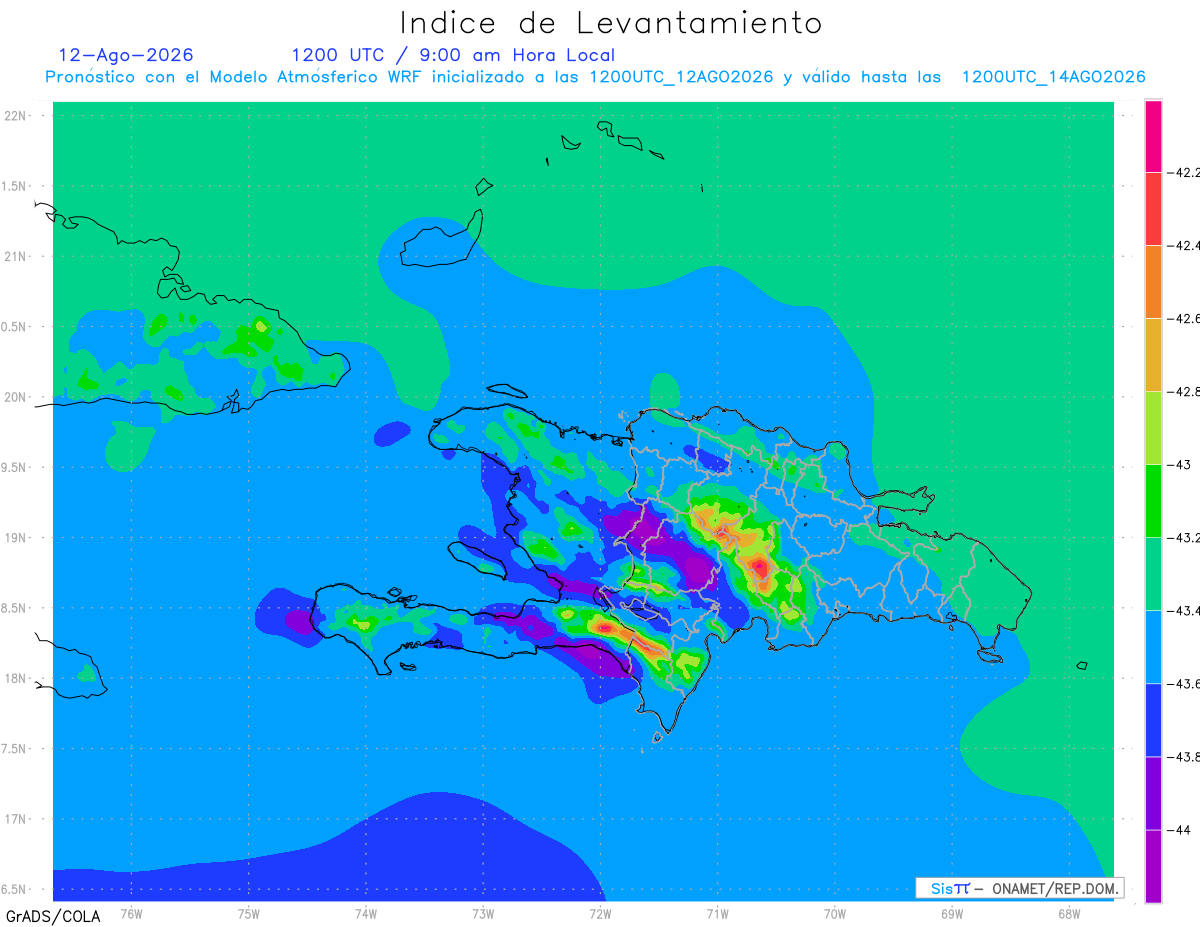Choose the teal-green swatch between -43.2 and -43.4

(x=1153, y=574)
